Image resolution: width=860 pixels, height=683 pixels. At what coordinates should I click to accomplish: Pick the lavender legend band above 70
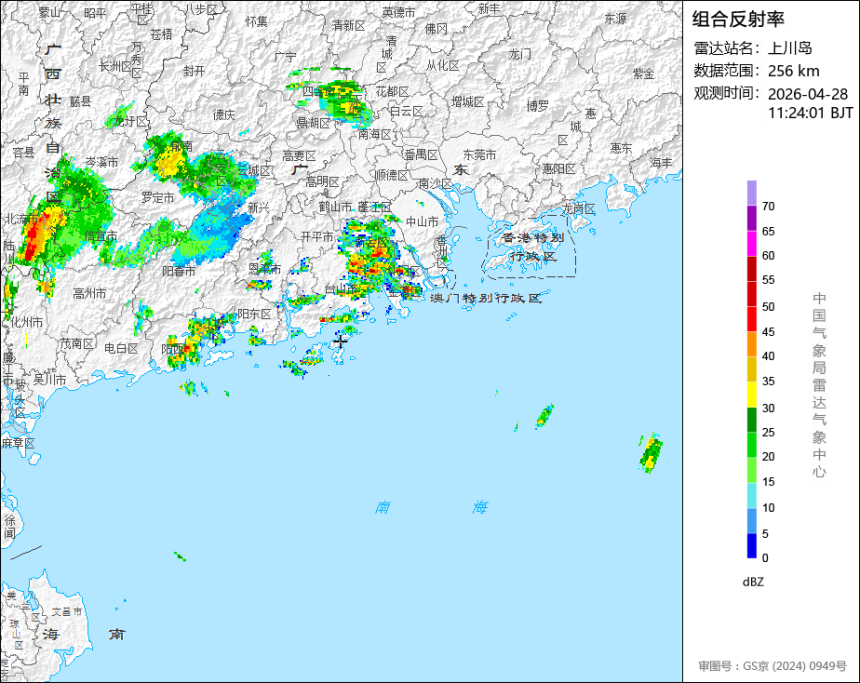[752, 193]
